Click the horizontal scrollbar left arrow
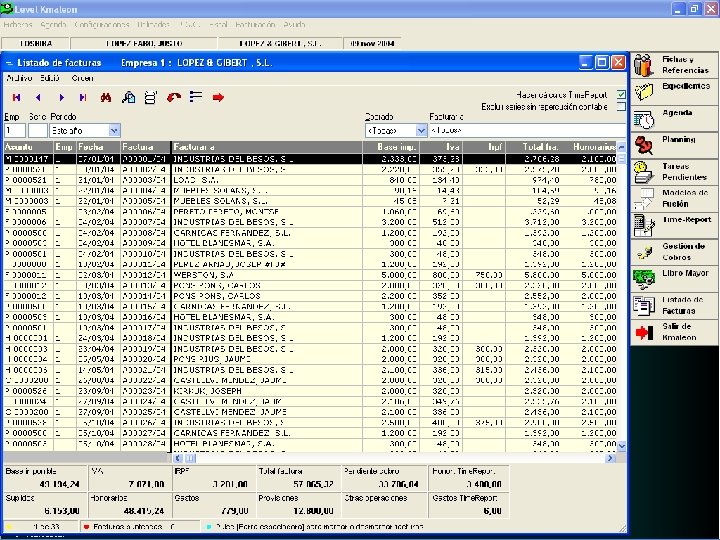Screen dimensions: 720x540 coord(178,458)
